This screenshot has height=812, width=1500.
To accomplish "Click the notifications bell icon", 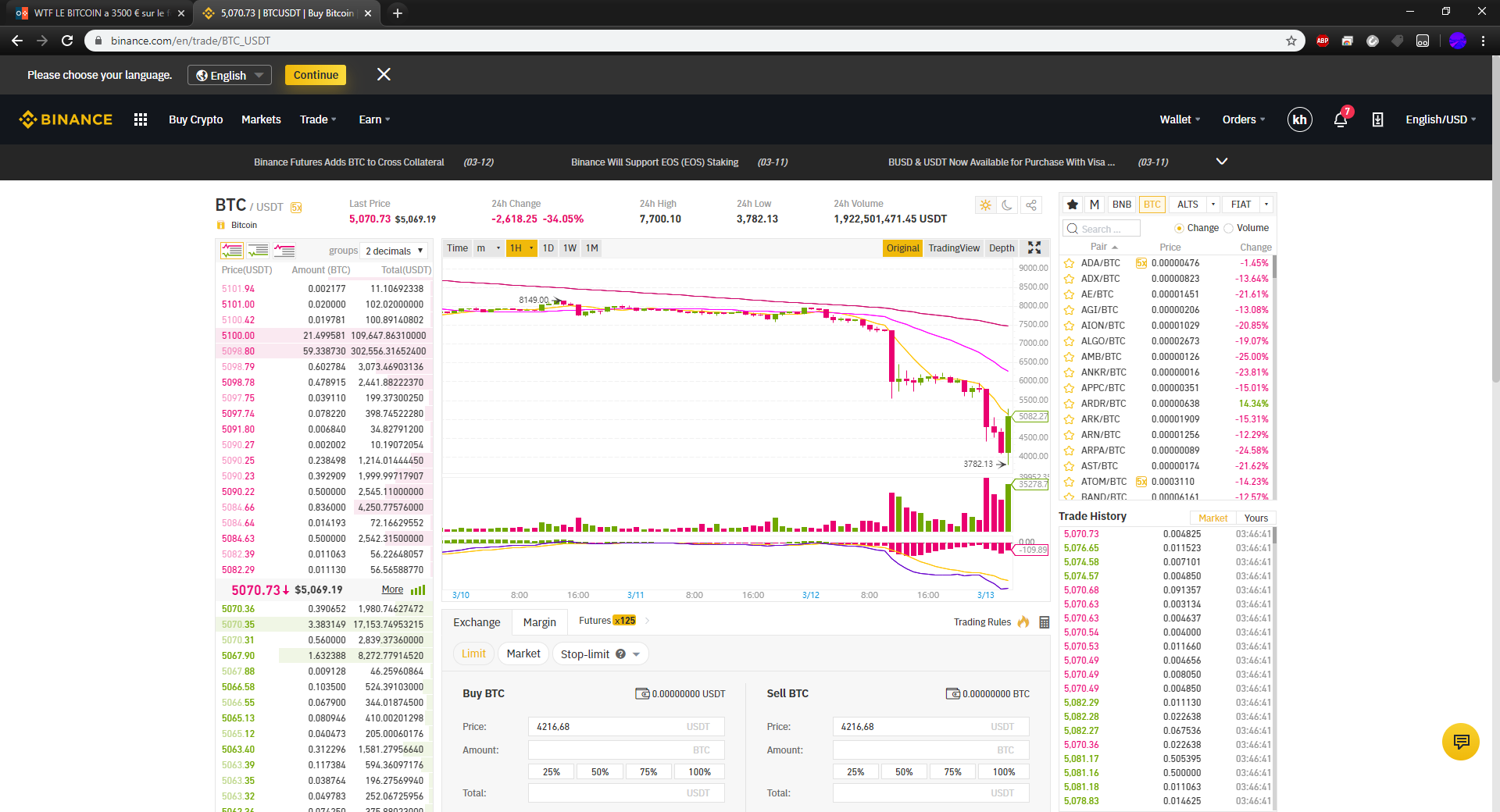I will (x=1341, y=119).
